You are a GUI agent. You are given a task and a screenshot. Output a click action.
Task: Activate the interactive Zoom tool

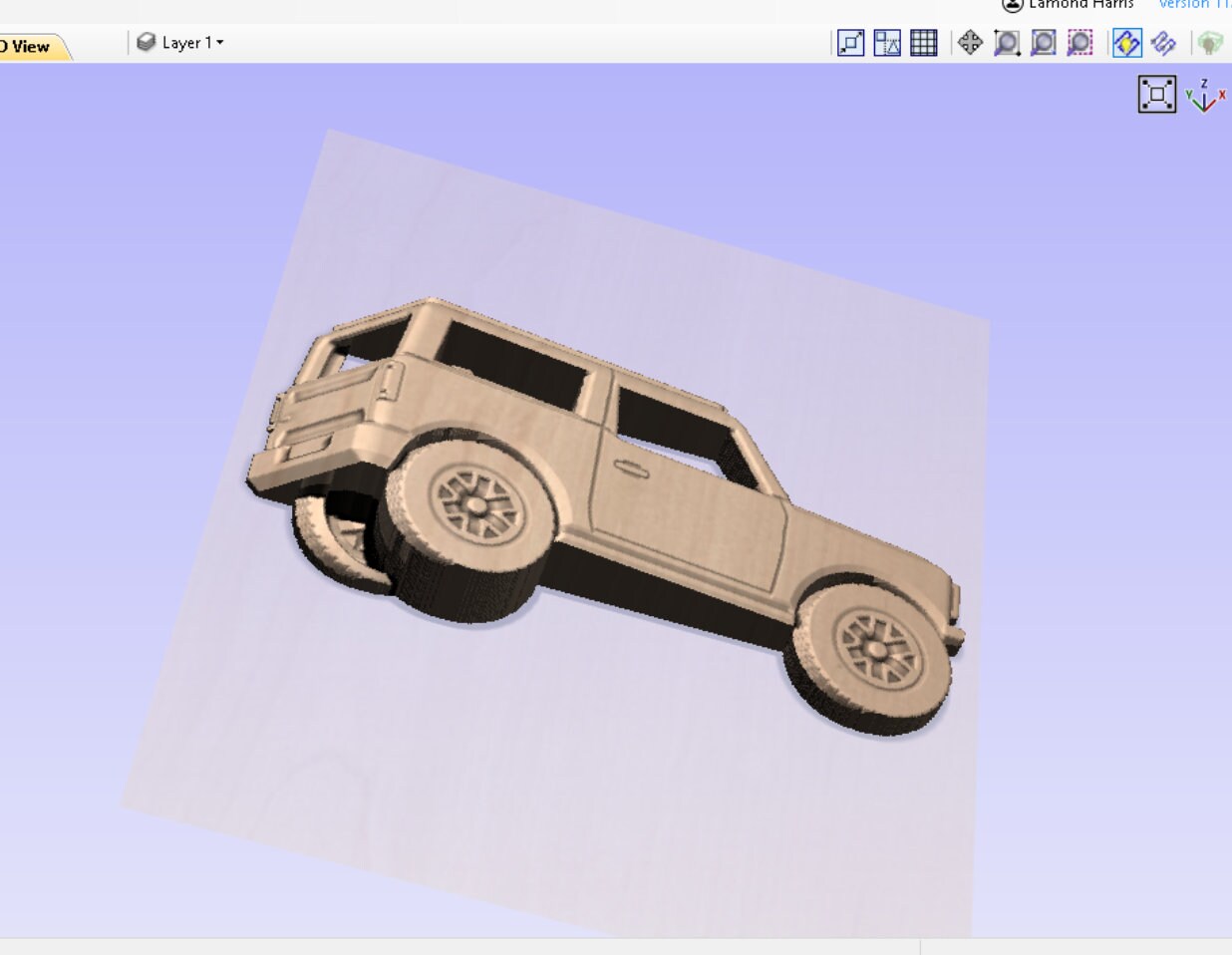(x=1008, y=43)
